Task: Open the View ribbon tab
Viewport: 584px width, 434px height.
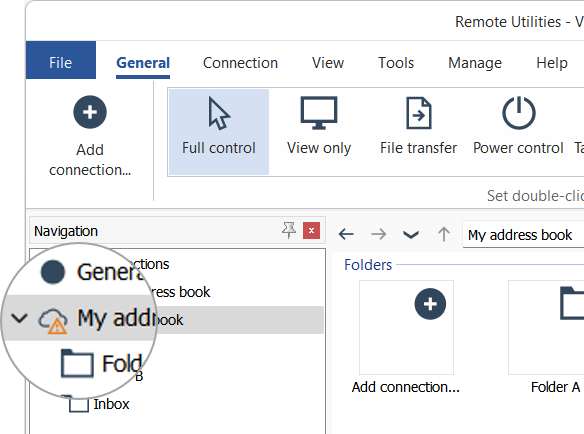Action: point(328,63)
